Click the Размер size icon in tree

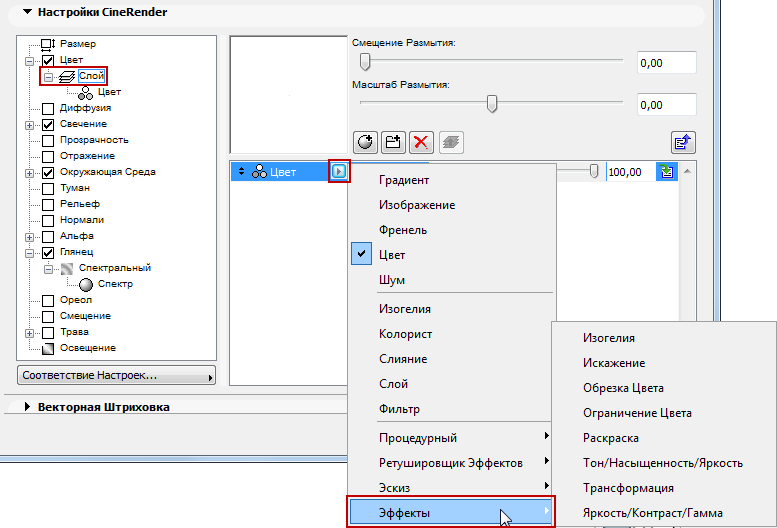tap(48, 45)
